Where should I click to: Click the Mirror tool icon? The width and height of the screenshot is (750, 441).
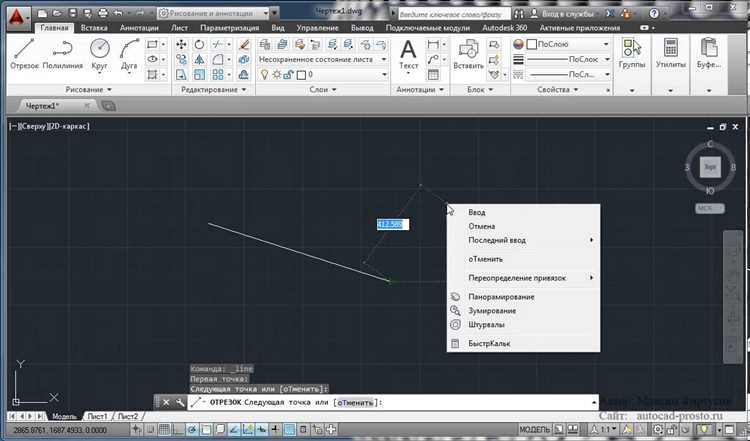[199, 60]
